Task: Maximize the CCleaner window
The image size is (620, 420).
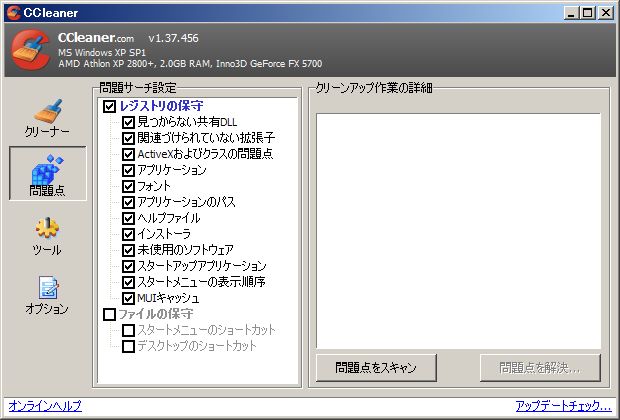Action: 588,13
